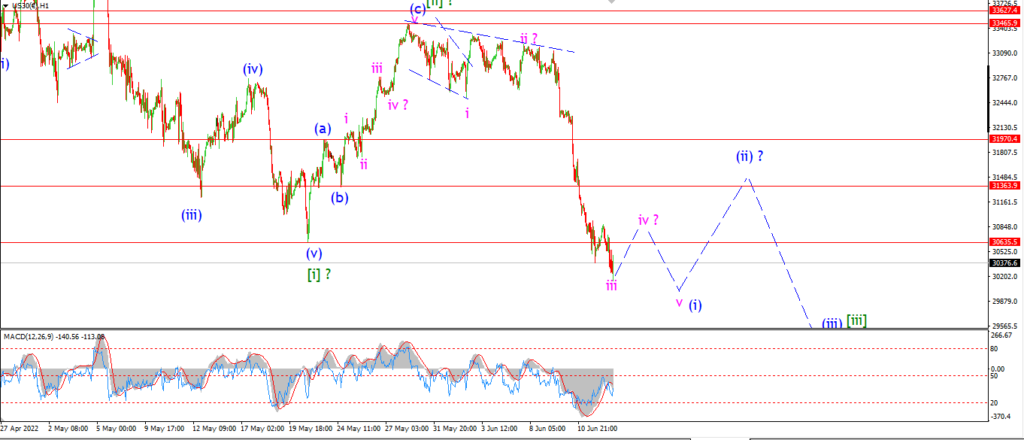Click the 10 Jun 21:00 time axis label
The height and width of the screenshot is (440, 1024).
[x=598, y=429]
